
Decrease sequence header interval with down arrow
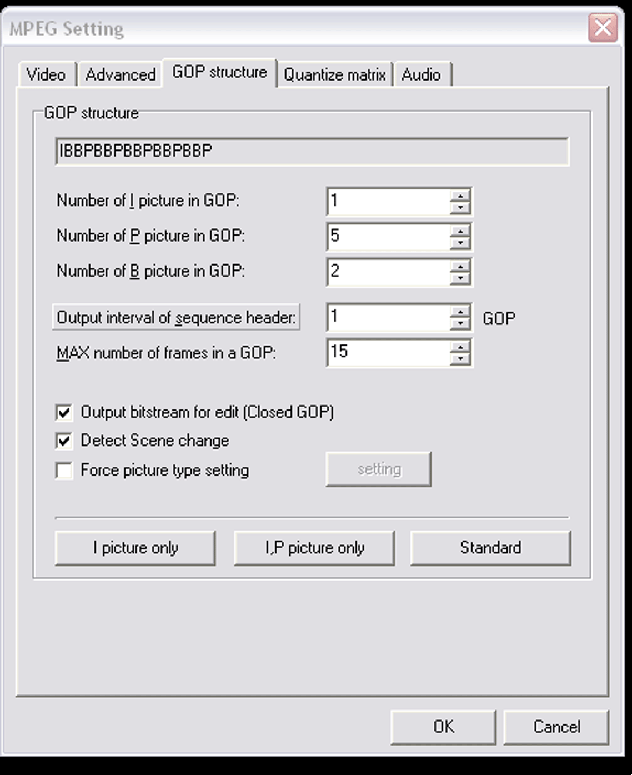coord(460,323)
